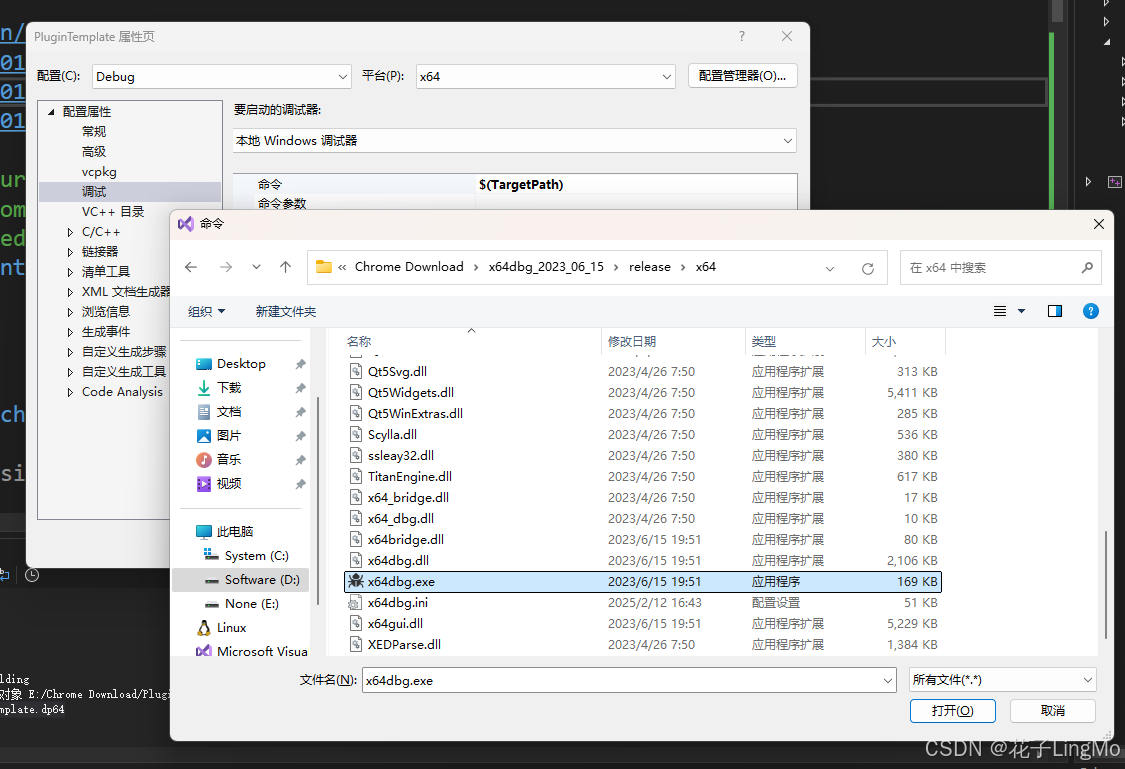
Task: Sort files by 名称 column
Action: (359, 341)
